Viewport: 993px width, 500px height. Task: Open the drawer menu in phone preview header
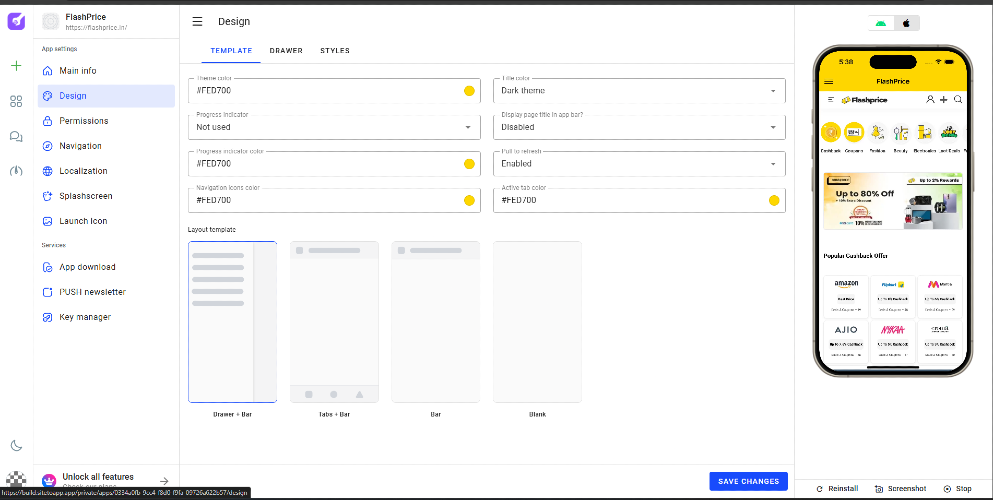(x=828, y=82)
